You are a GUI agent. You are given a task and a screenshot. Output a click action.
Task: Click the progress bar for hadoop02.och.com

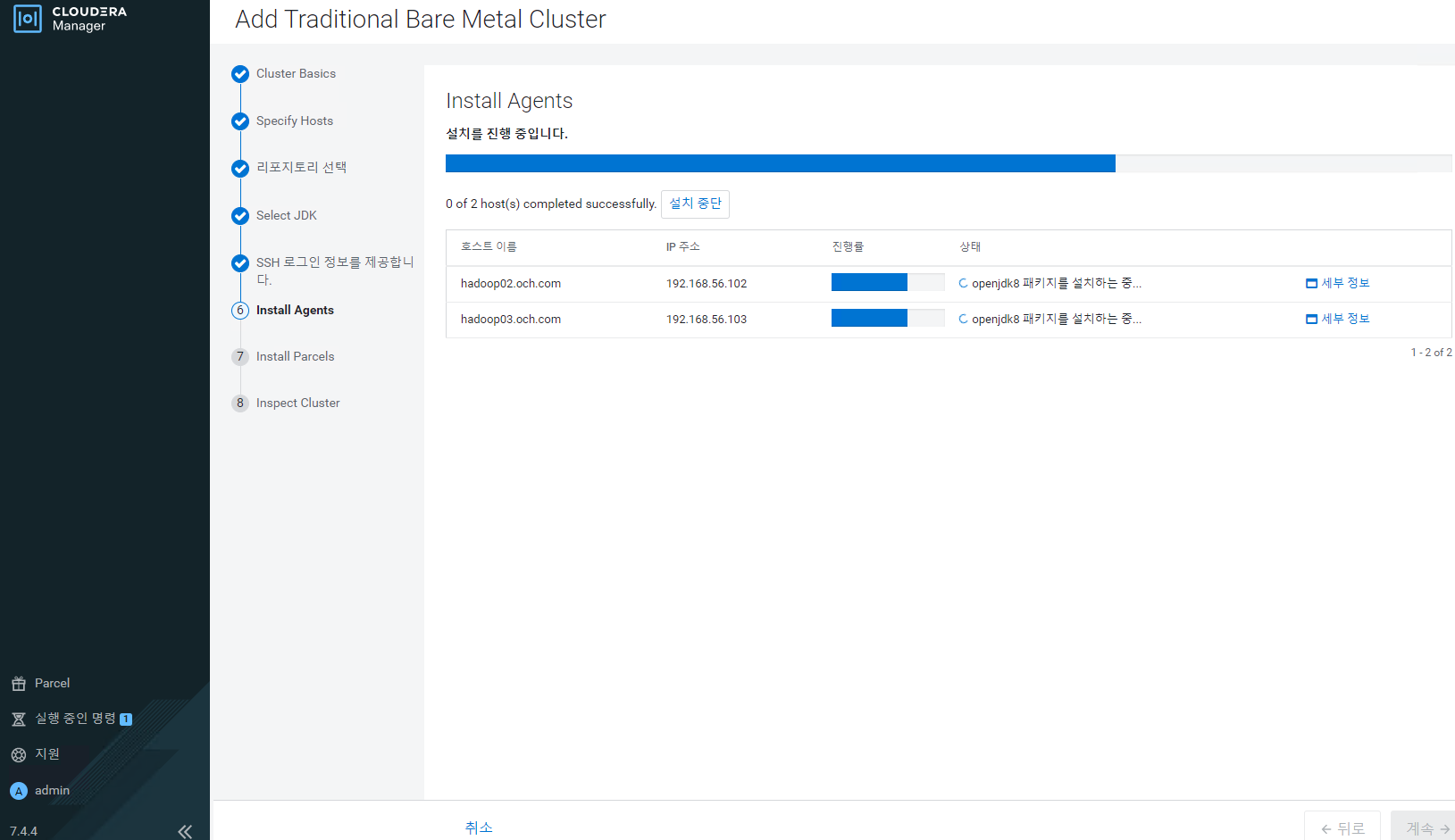pyautogui.click(x=888, y=282)
